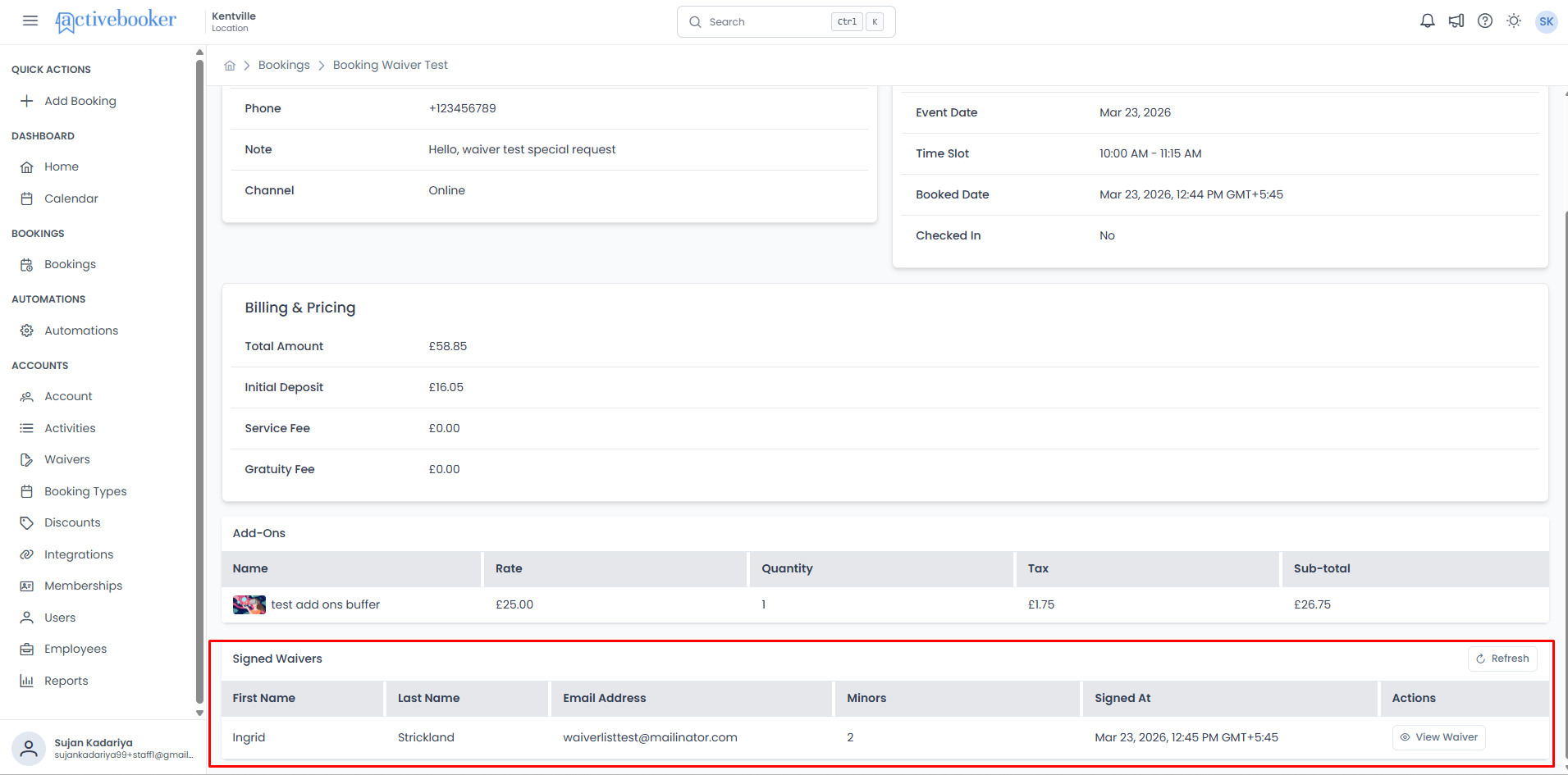The width and height of the screenshot is (1568, 775).
Task: Click the Time Slot 10:00 AM - 11:15 AM value
Action: coord(1150,153)
